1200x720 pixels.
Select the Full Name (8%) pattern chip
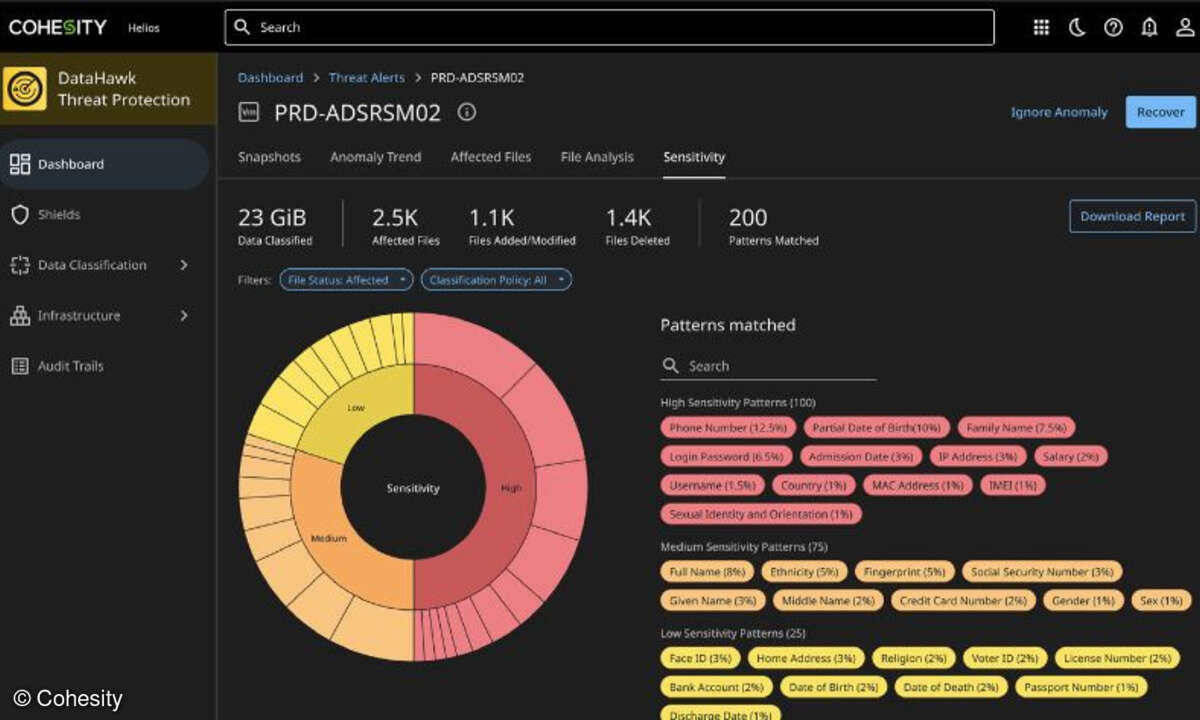coord(707,572)
